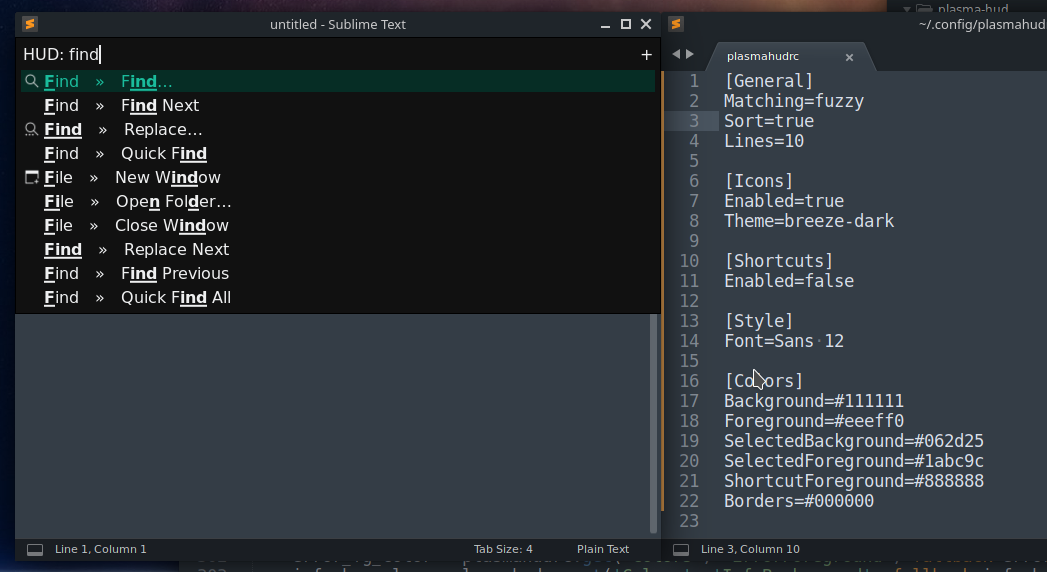Click magnifier icon on Find » Find… row

[x=31, y=81]
